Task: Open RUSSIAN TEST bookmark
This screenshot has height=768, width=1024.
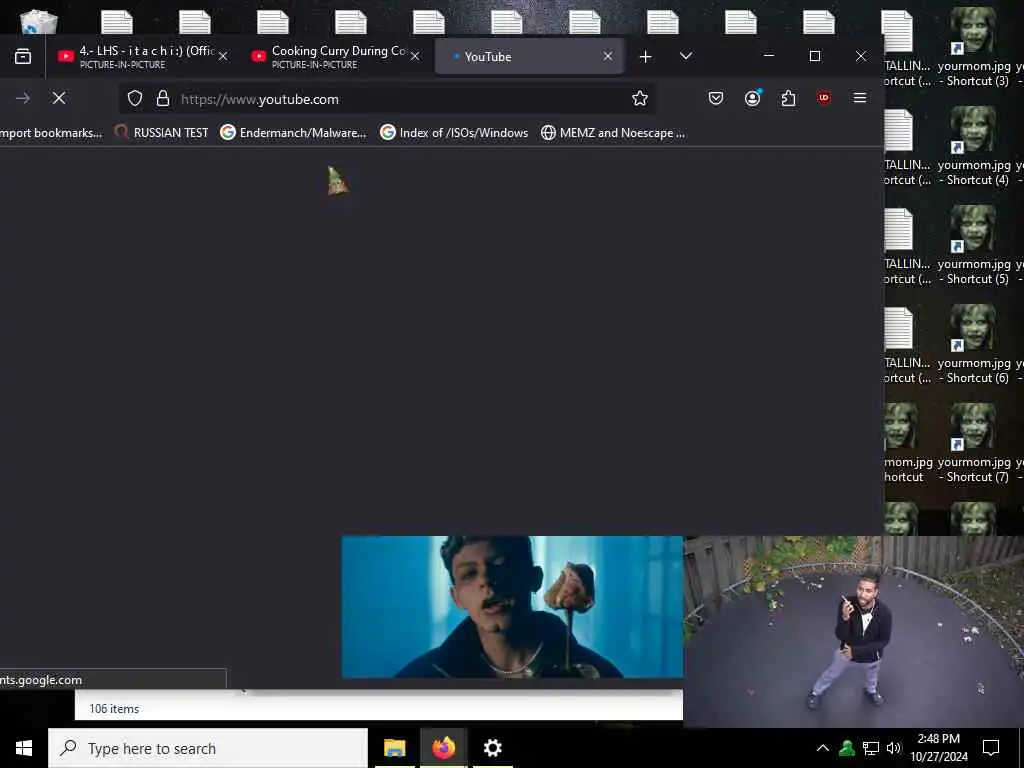Action: click(161, 133)
